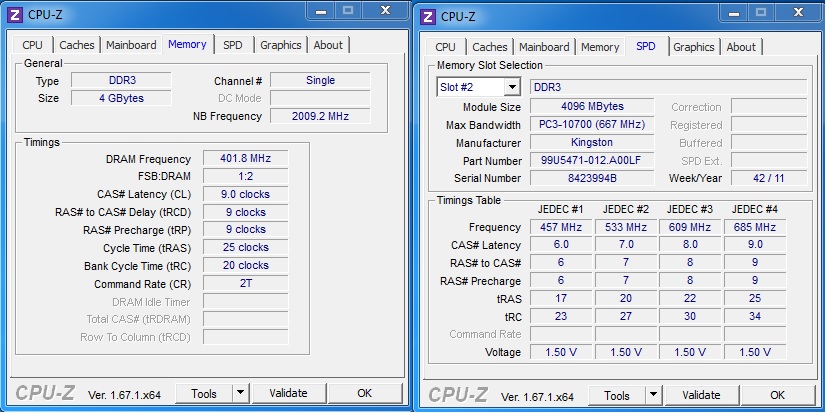Click the empty Correction field in SPD tab
Viewport: 828px width, 413px height.
click(x=769, y=106)
